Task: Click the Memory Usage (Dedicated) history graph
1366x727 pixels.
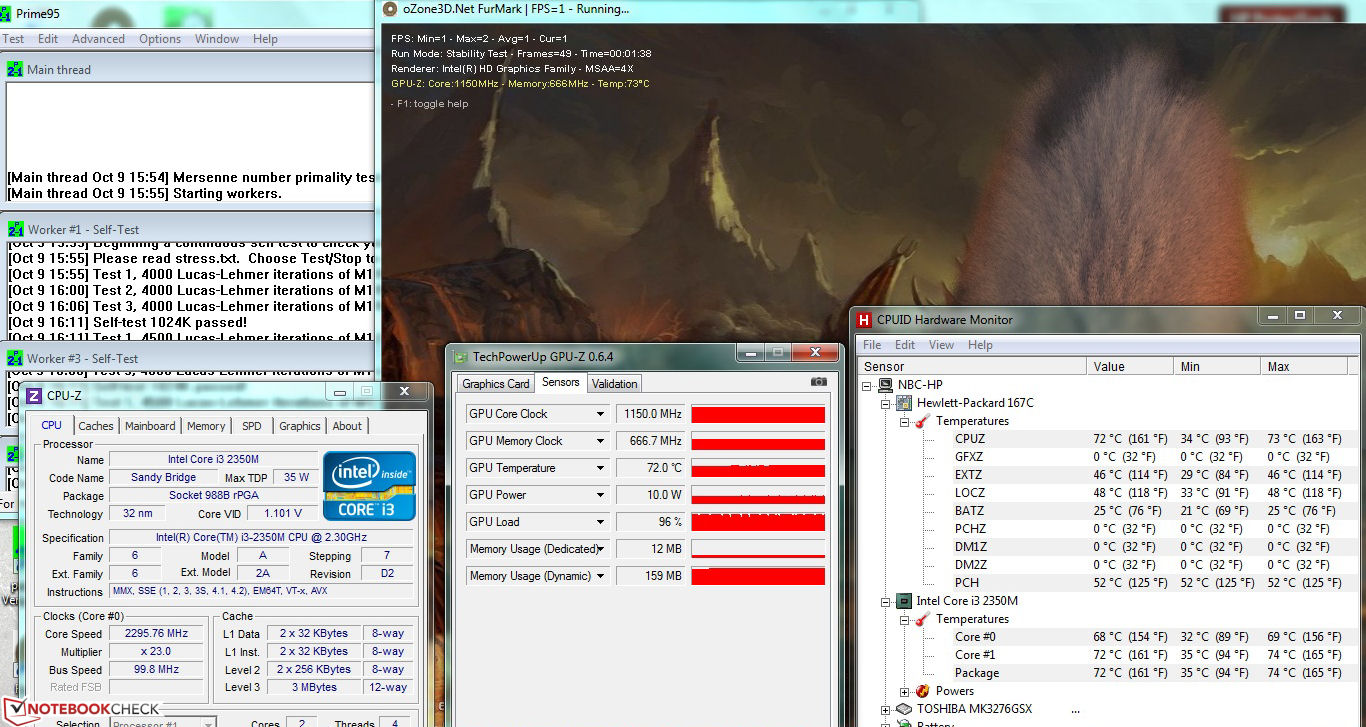Action: (x=758, y=549)
